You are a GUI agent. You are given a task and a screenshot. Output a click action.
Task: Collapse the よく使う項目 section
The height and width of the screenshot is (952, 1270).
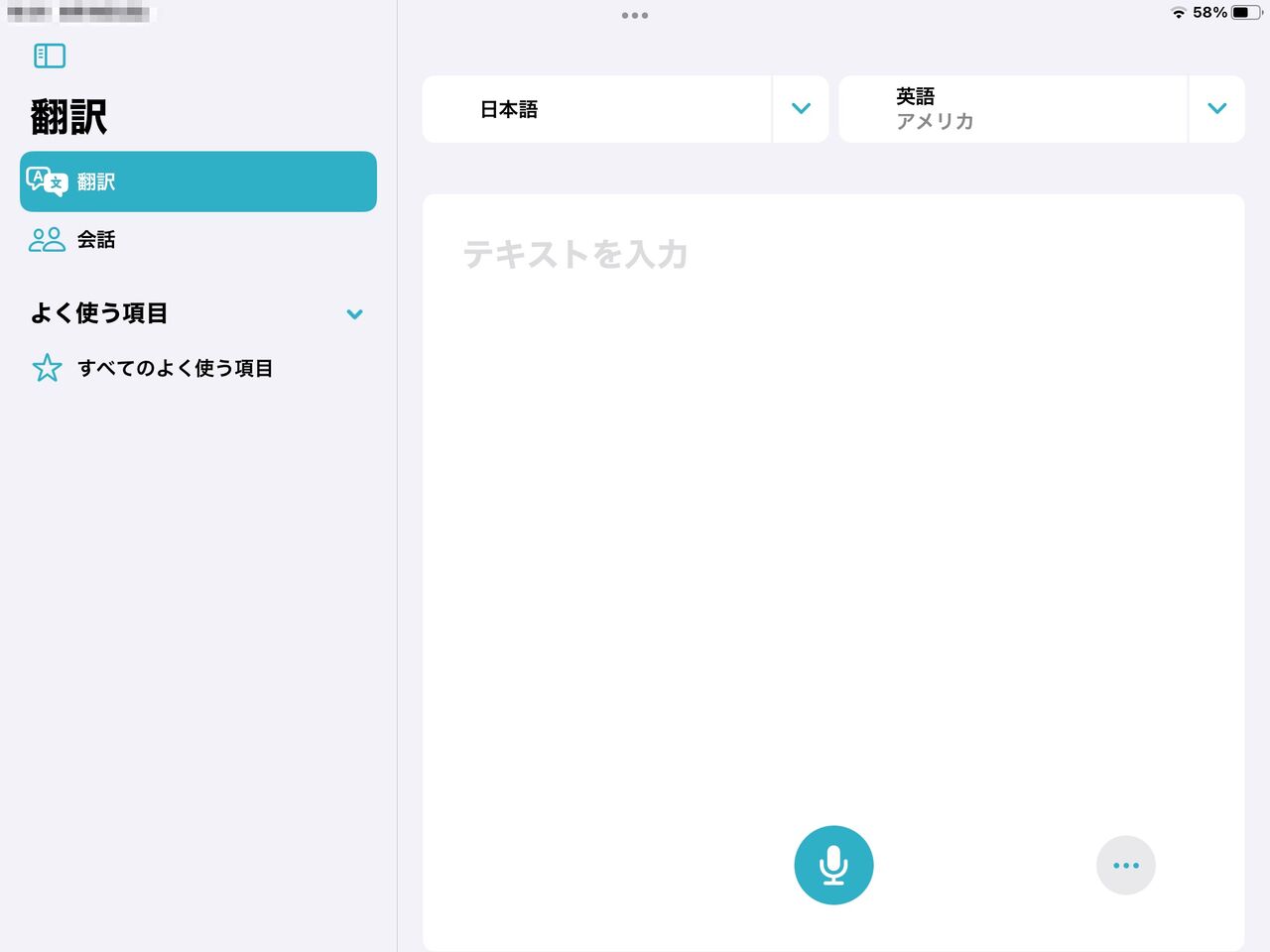(x=354, y=314)
